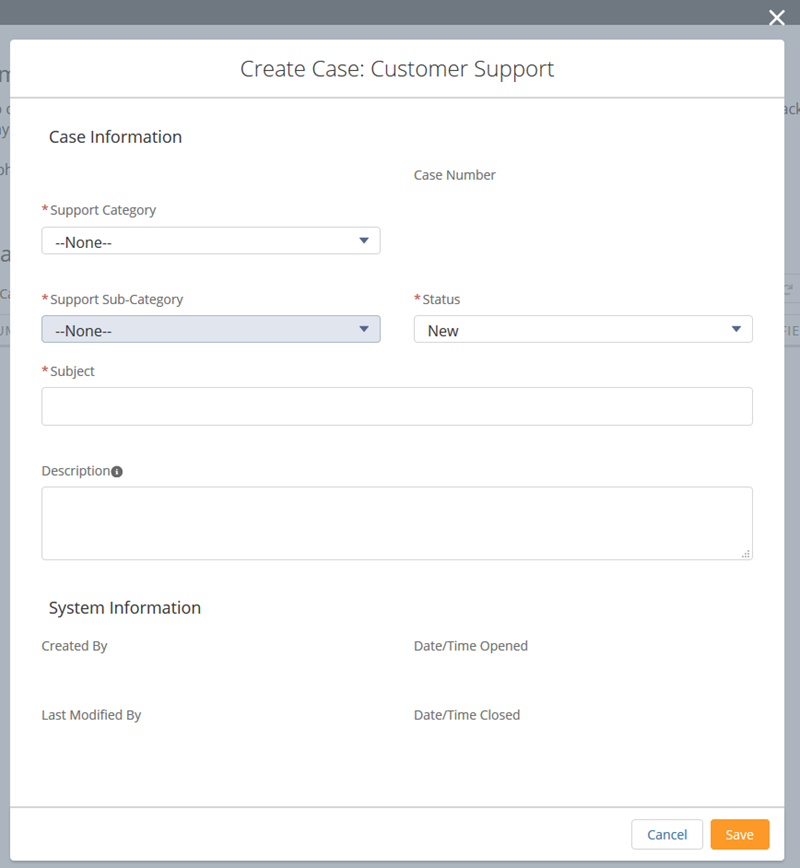Open the Support Sub-Category dropdown
The width and height of the screenshot is (800, 868).
[x=210, y=329]
